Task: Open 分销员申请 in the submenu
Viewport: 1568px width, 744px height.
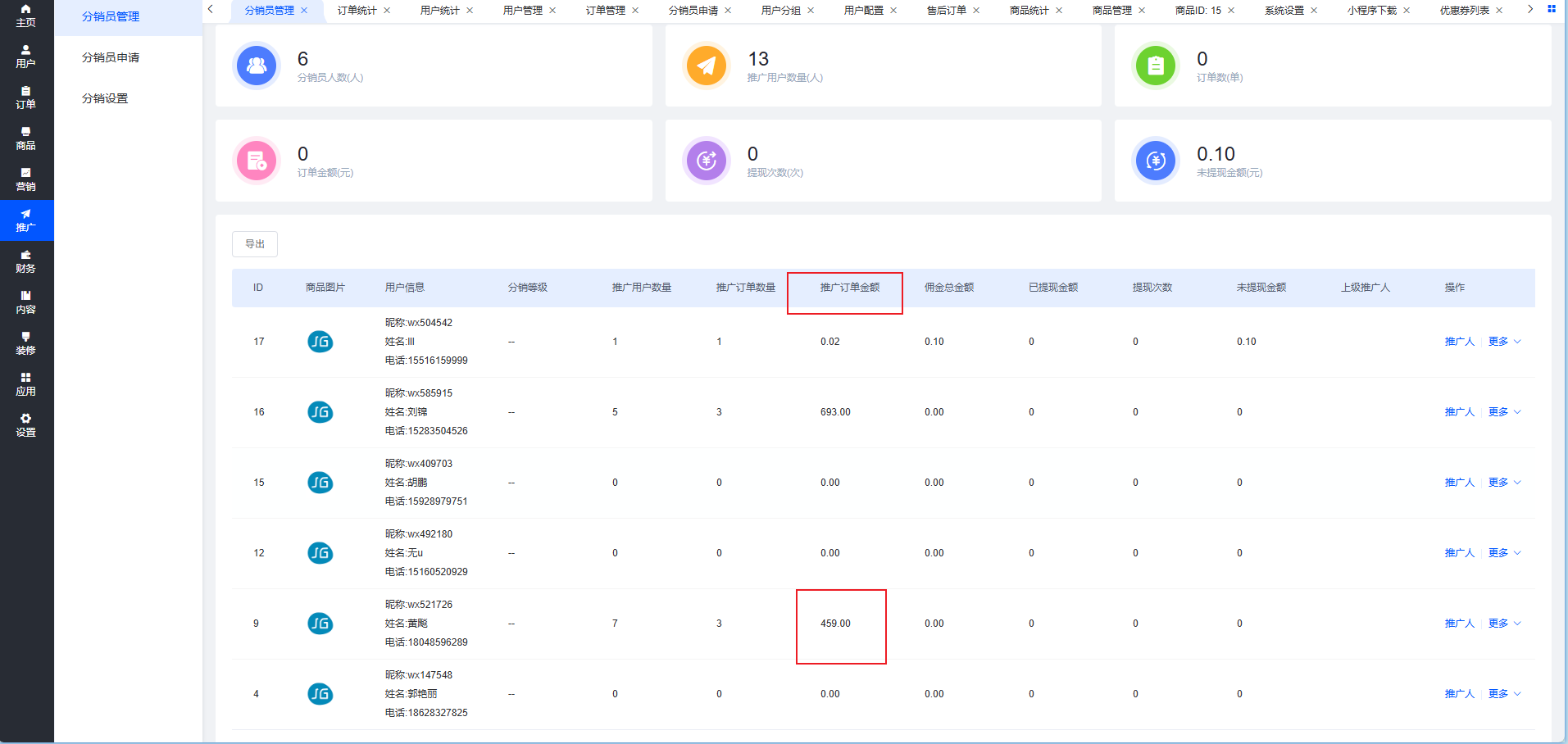Action: coord(111,57)
